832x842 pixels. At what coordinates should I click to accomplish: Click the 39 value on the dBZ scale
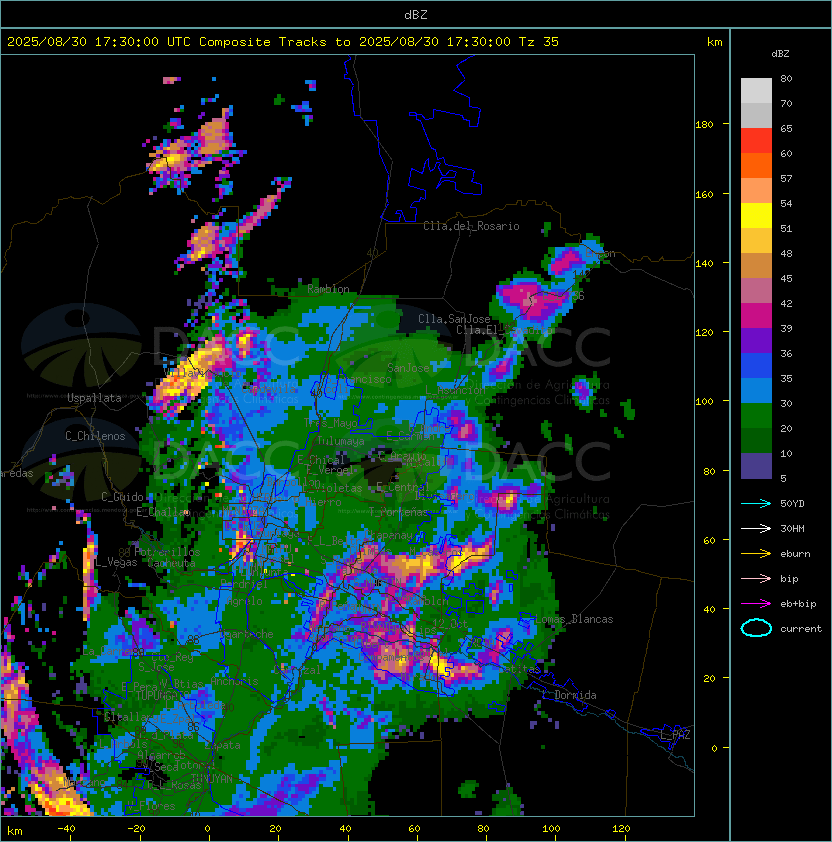pos(786,328)
